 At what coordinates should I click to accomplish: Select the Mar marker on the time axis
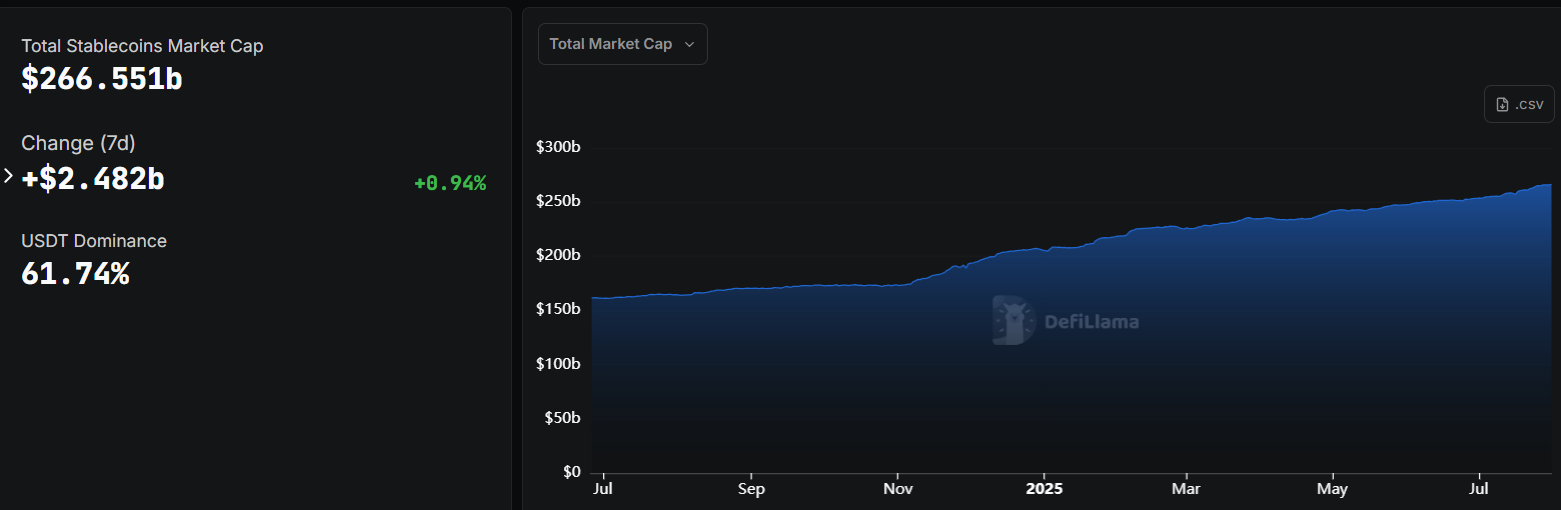point(1186,489)
